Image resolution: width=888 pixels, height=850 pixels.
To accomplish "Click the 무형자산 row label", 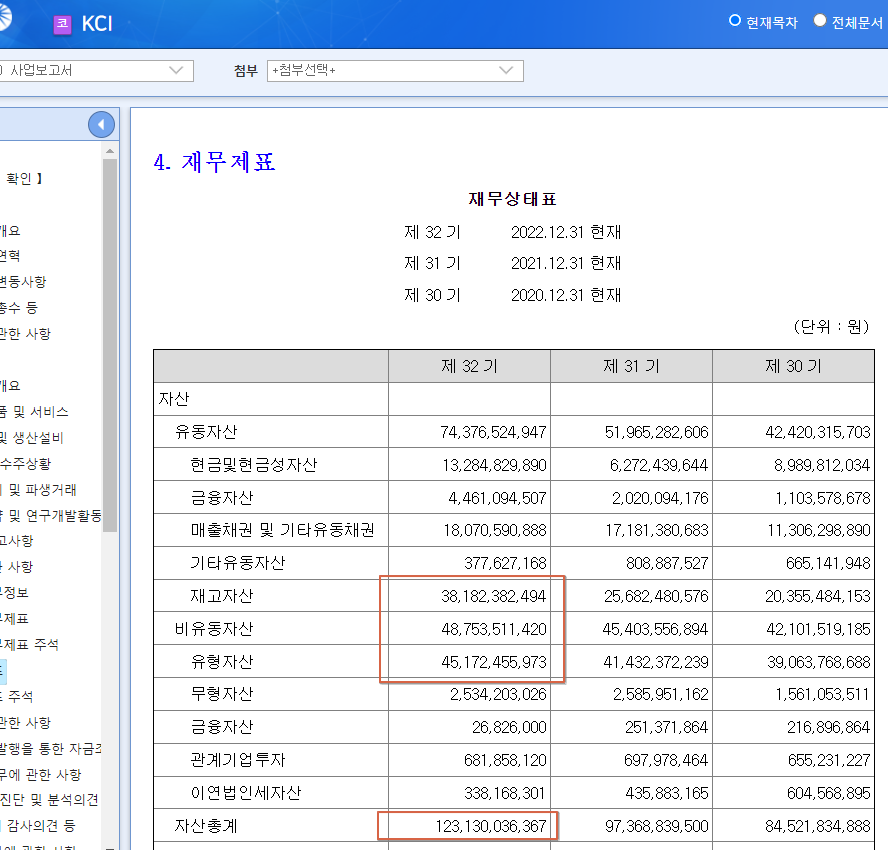I will (x=222, y=694).
